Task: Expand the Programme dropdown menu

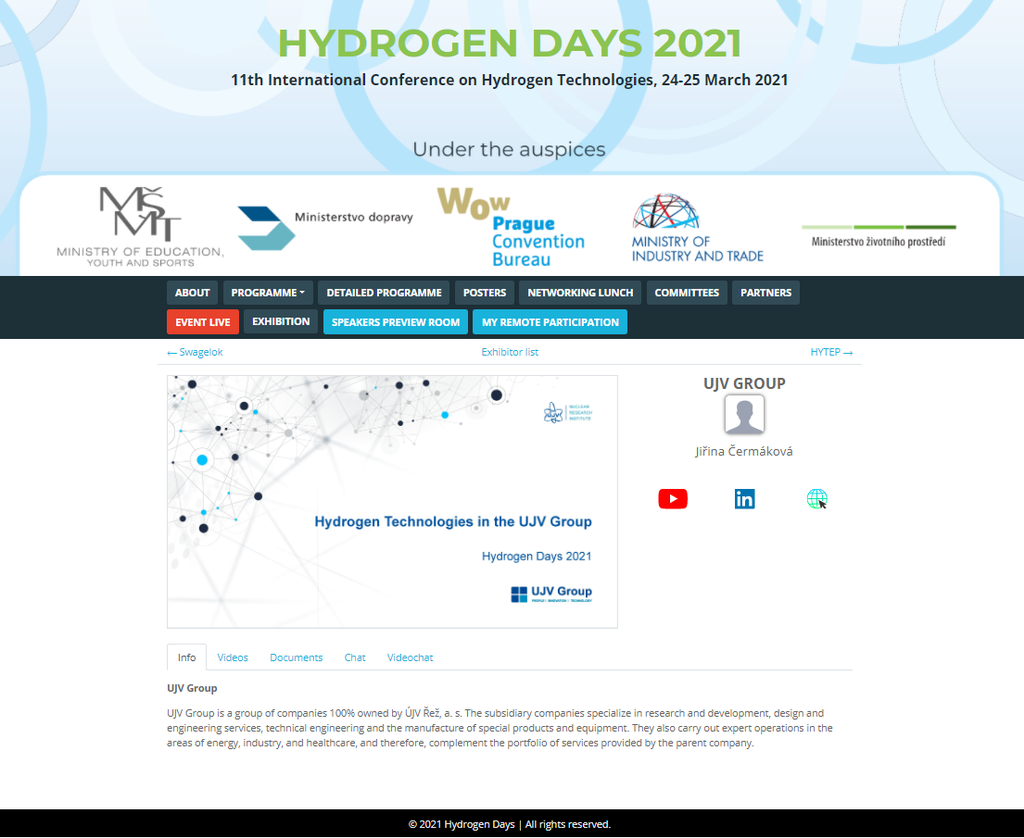Action: pyautogui.click(x=268, y=293)
